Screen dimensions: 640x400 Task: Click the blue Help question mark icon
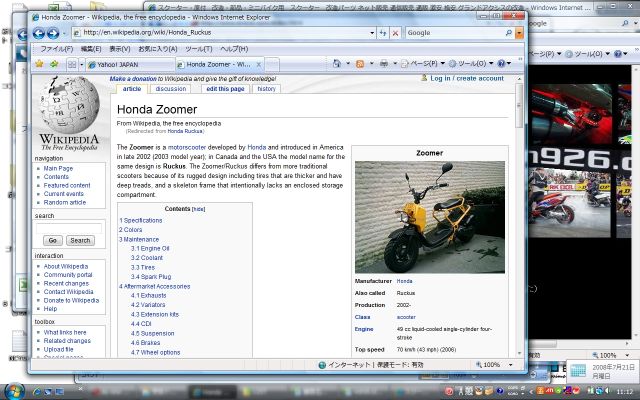[502, 64]
